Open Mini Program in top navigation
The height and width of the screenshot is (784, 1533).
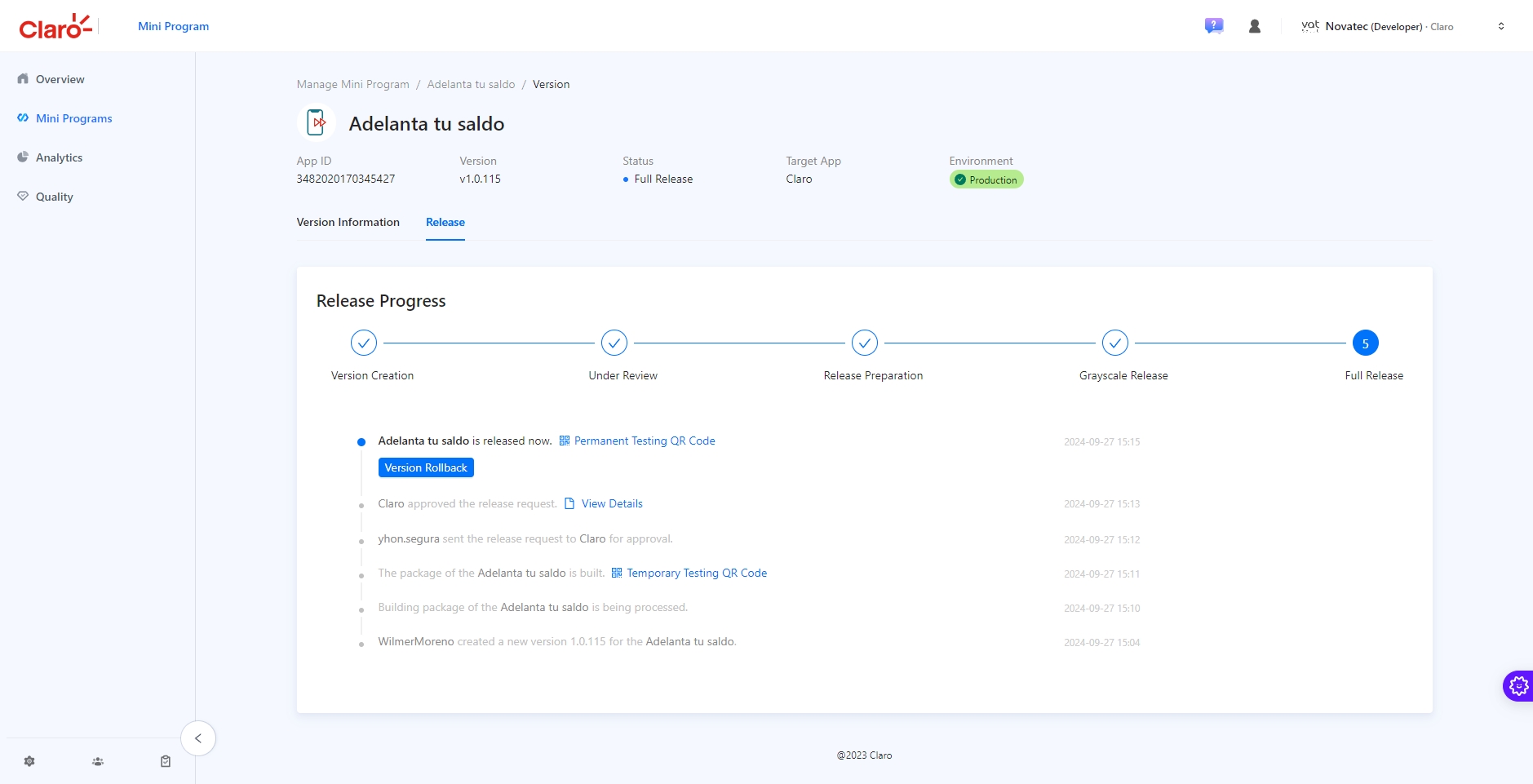[x=173, y=26]
